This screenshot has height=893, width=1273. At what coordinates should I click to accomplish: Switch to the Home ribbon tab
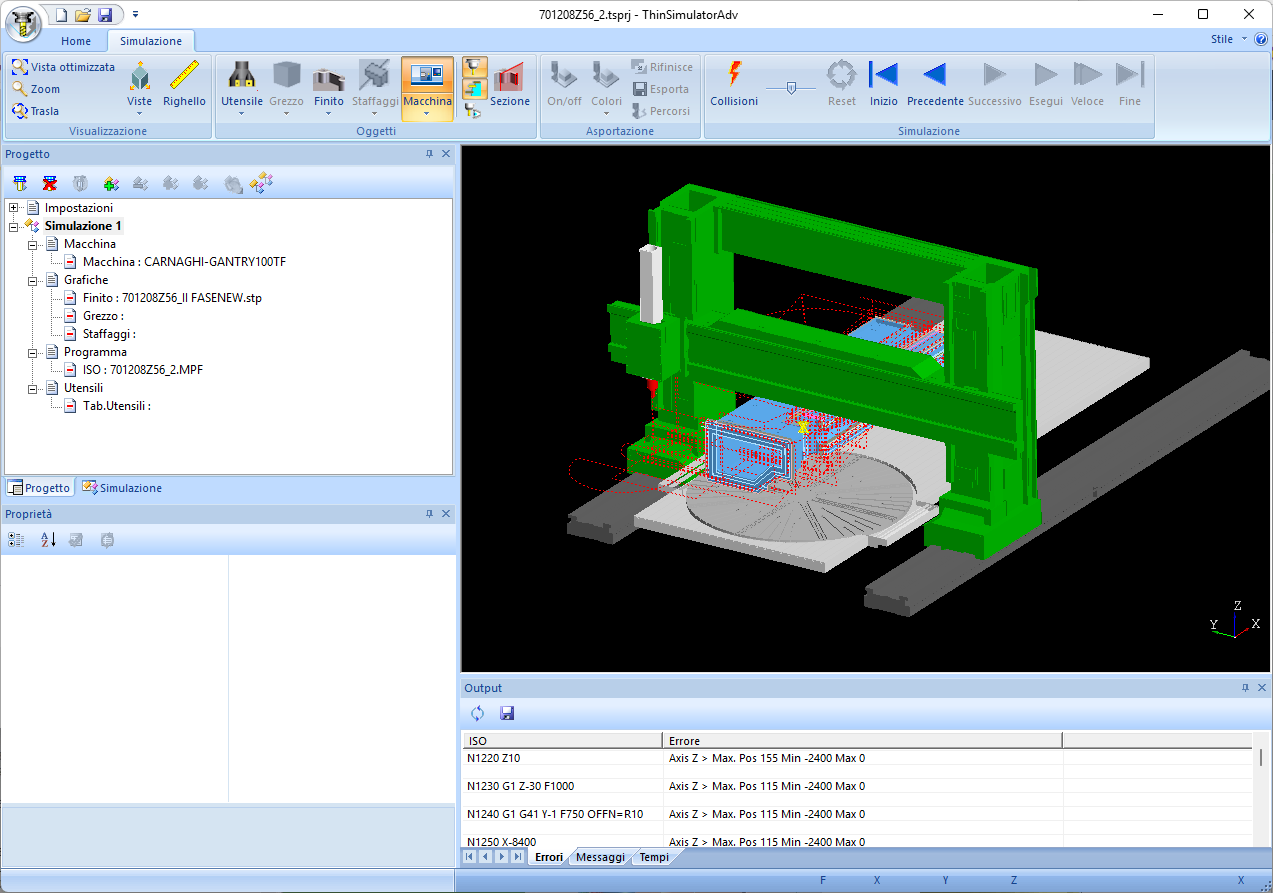(76, 41)
